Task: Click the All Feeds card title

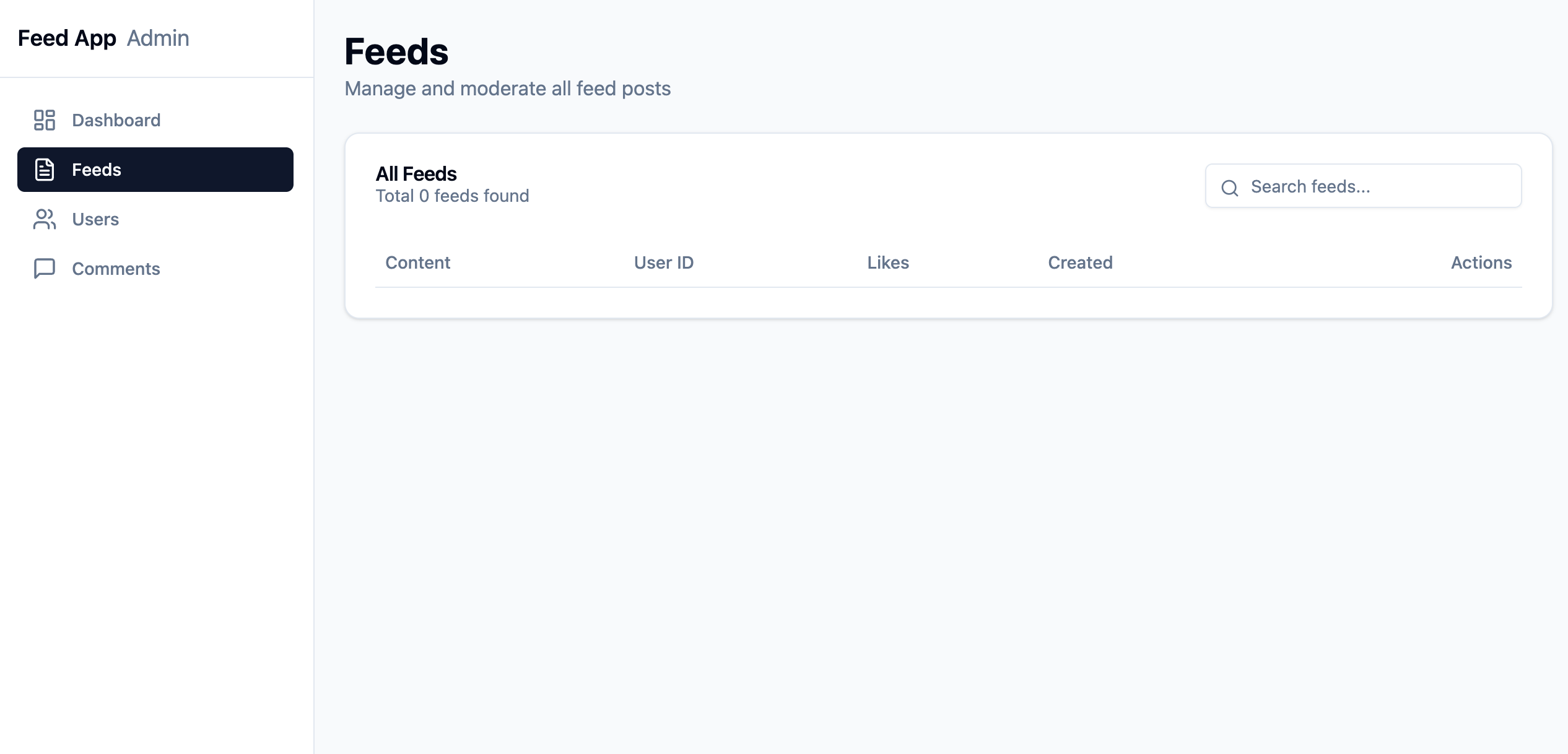Action: 416,174
